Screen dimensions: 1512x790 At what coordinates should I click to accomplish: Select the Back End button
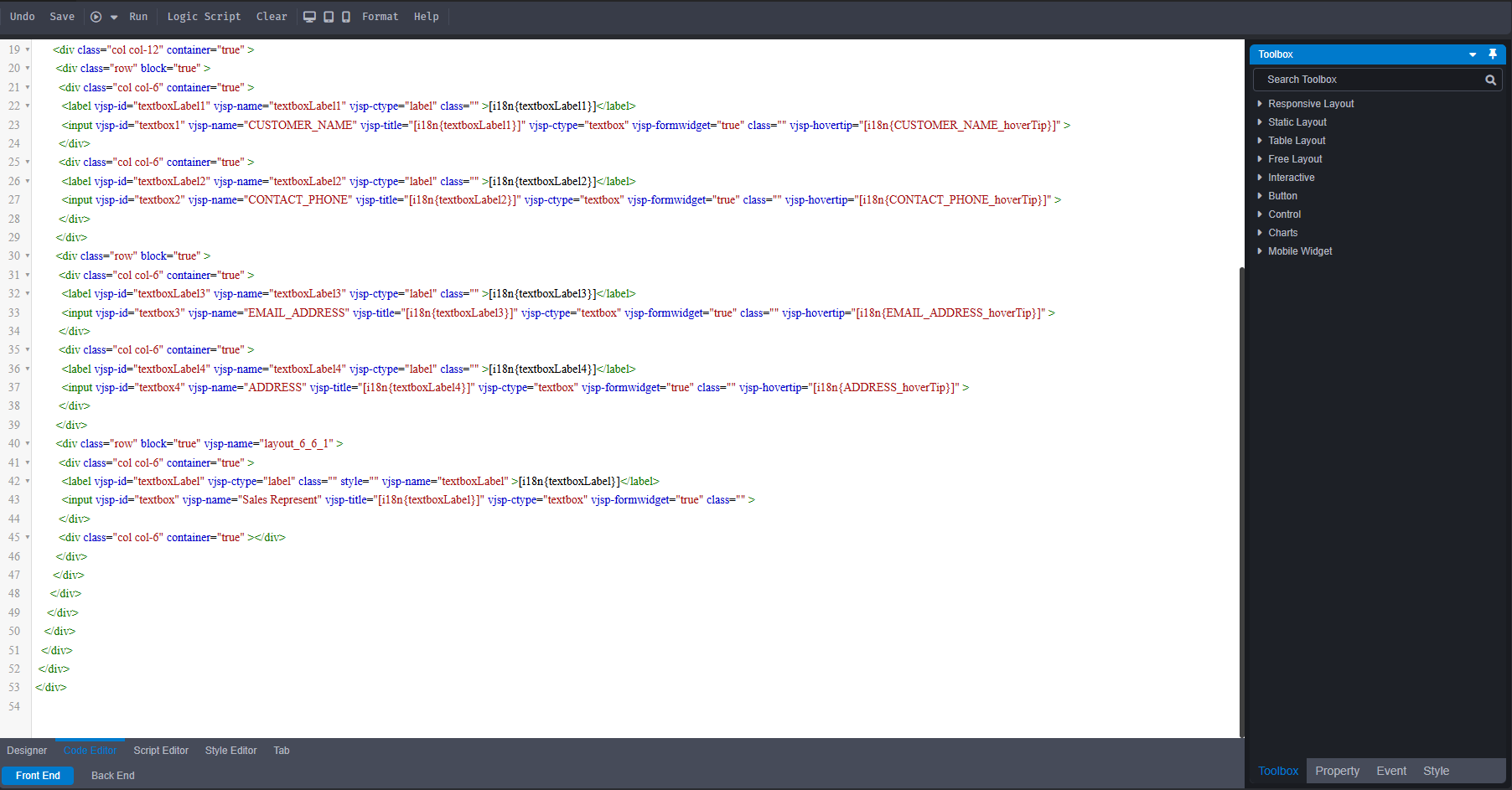pos(112,776)
